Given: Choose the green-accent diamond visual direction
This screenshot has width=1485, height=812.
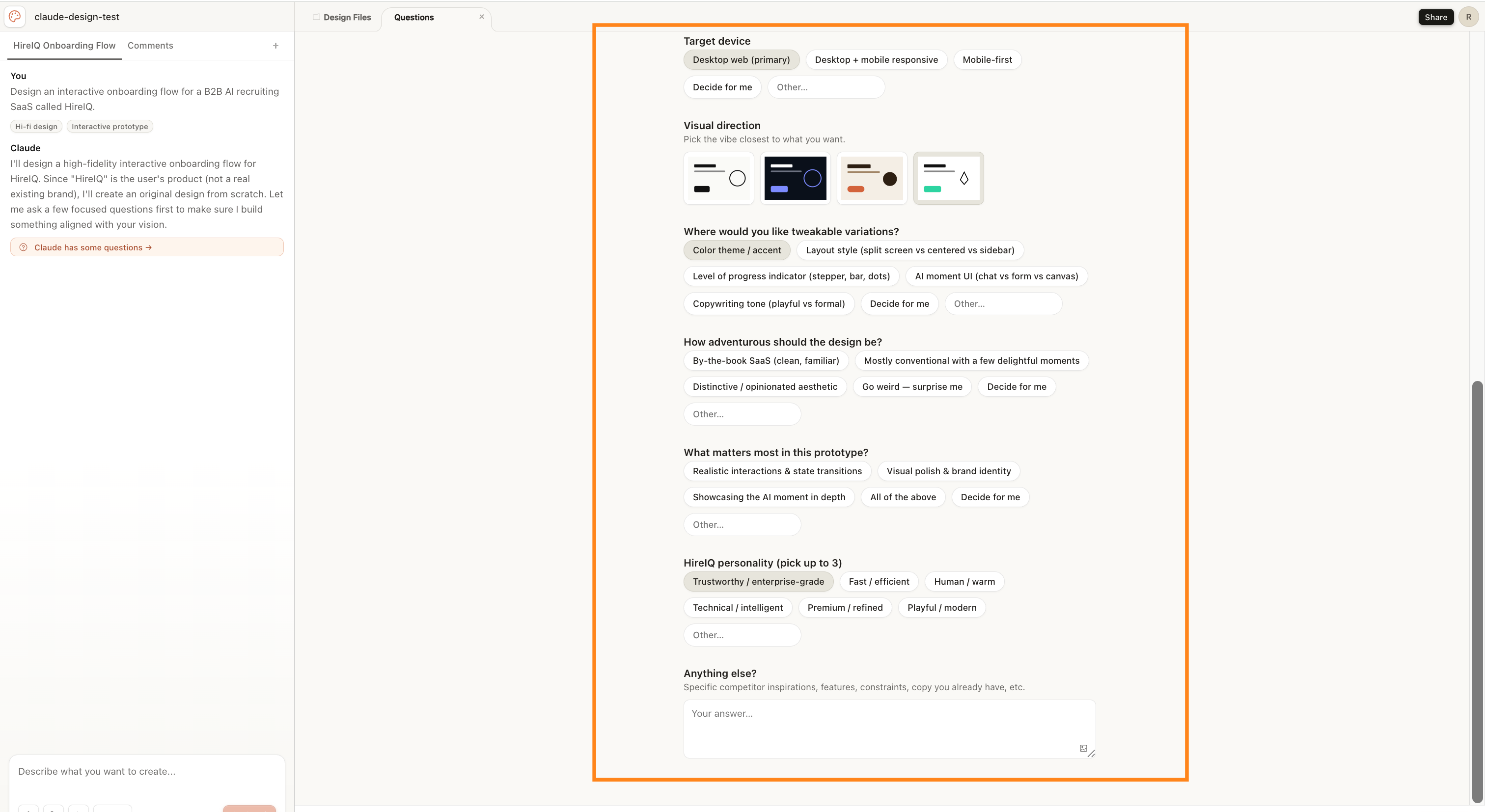Looking at the screenshot, I should pyautogui.click(x=948, y=178).
